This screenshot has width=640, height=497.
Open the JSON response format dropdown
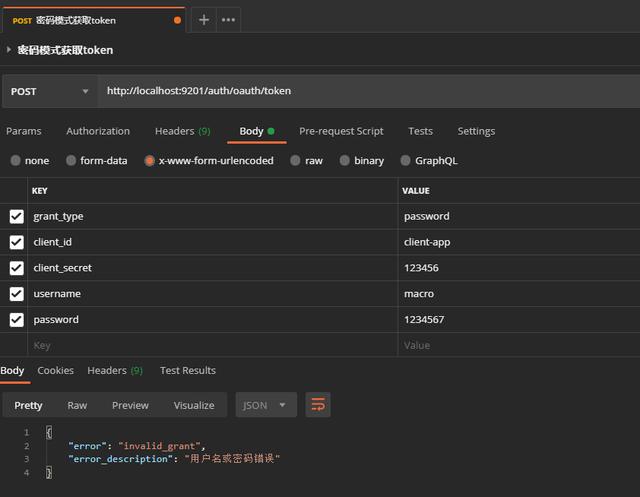266,405
